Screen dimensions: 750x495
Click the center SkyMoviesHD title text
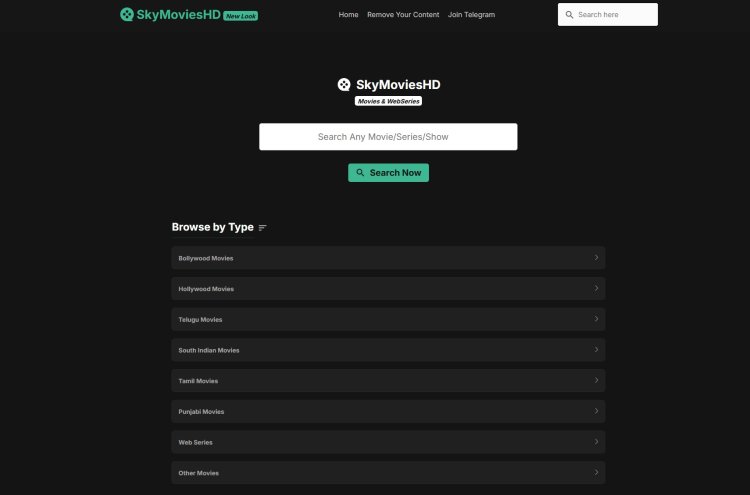[398, 85]
